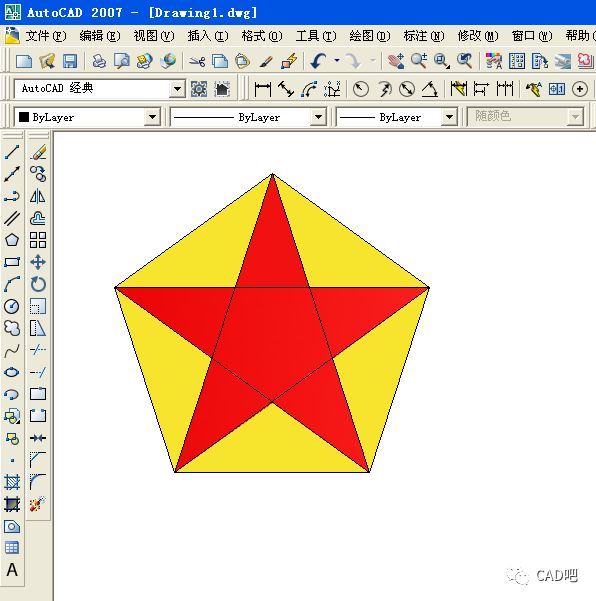Click the Chamfer tool

(38, 460)
